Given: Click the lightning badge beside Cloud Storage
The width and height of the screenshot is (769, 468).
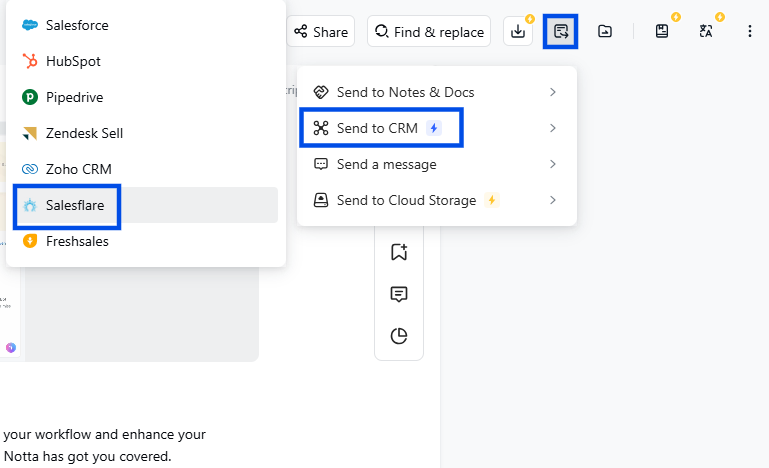Looking at the screenshot, I should 491,200.
